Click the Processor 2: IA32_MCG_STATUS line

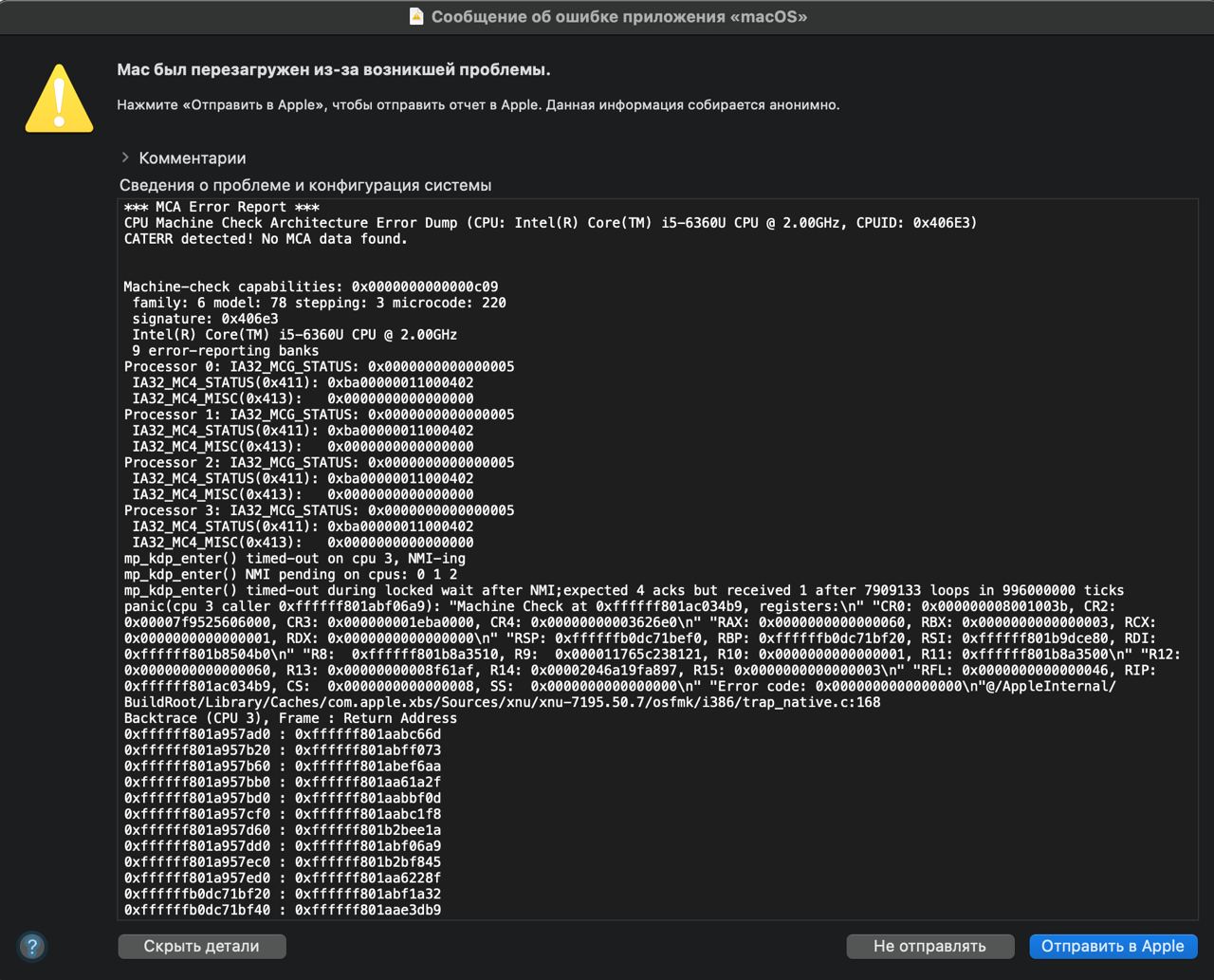[x=320, y=462]
